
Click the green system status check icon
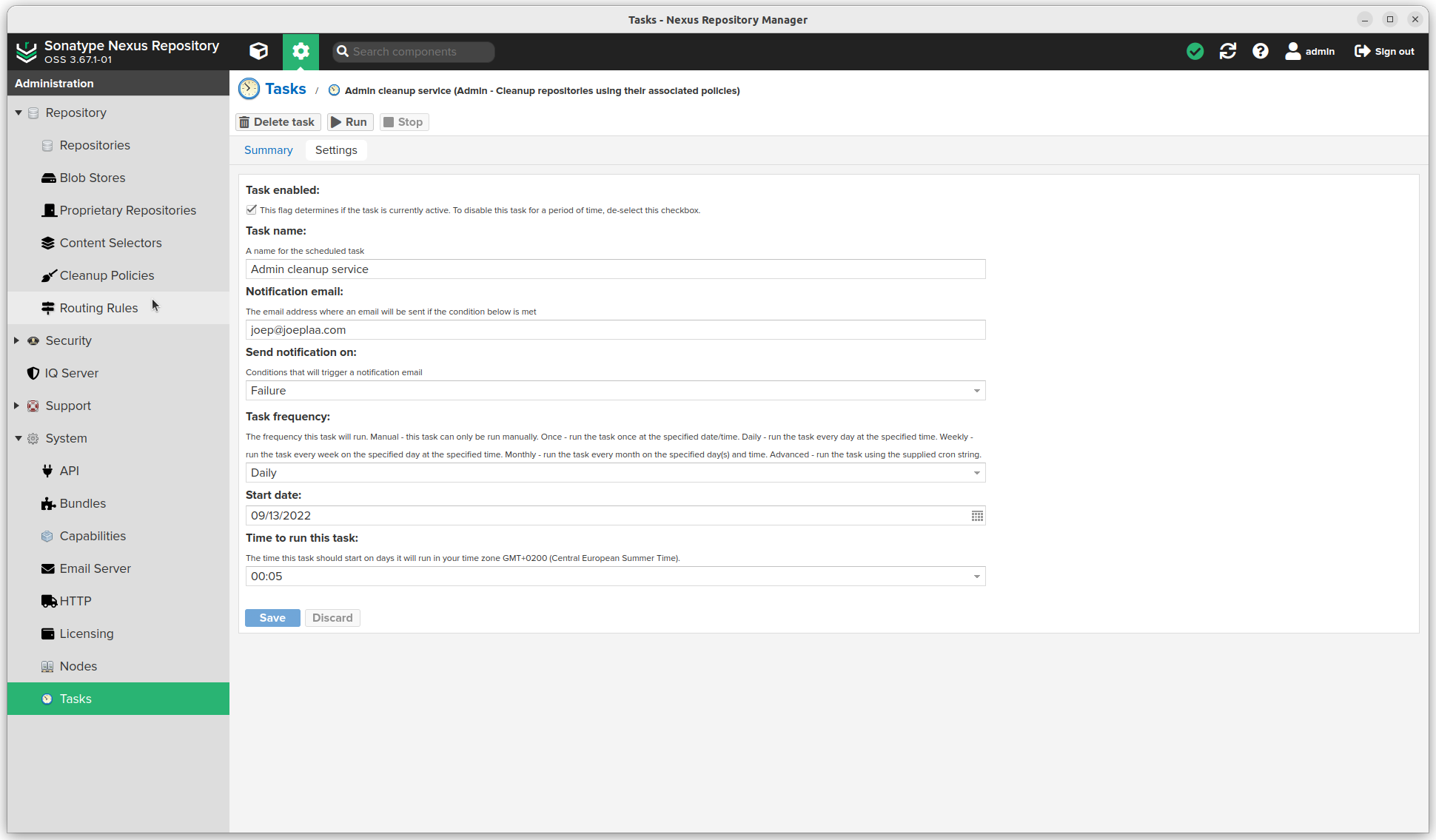point(1195,51)
